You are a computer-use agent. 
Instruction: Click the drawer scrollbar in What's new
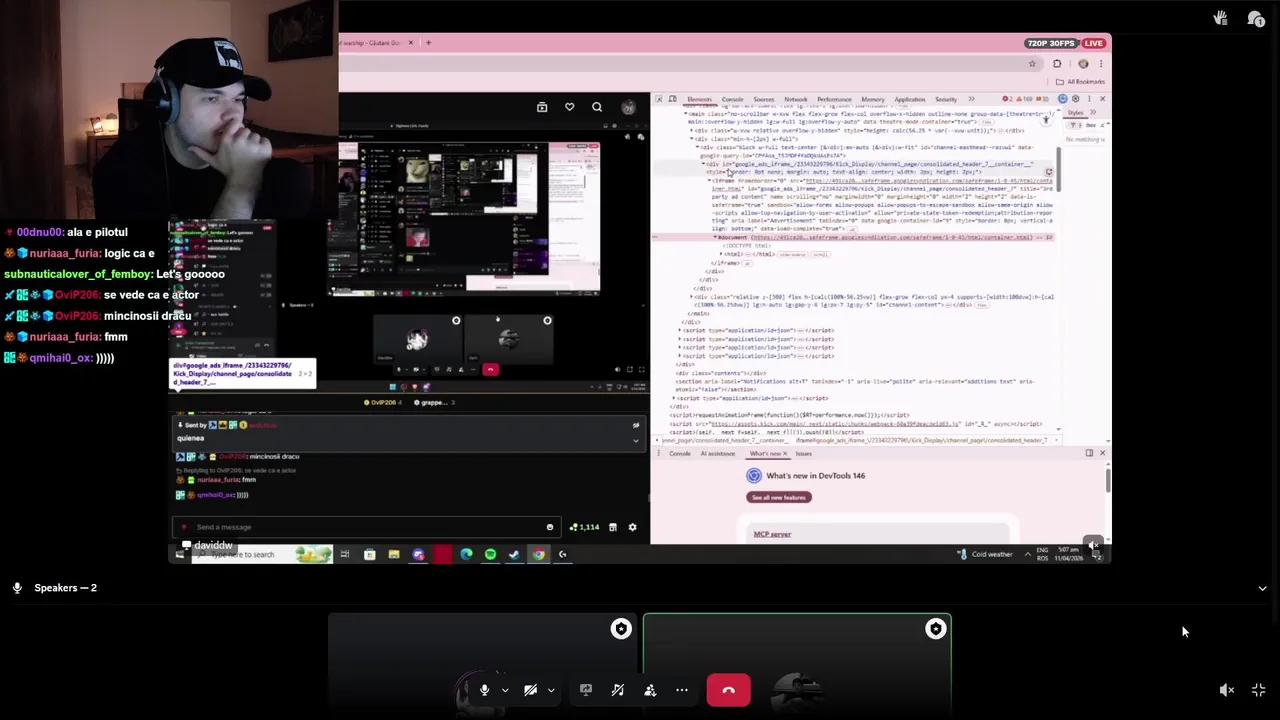pyautogui.click(x=1108, y=479)
